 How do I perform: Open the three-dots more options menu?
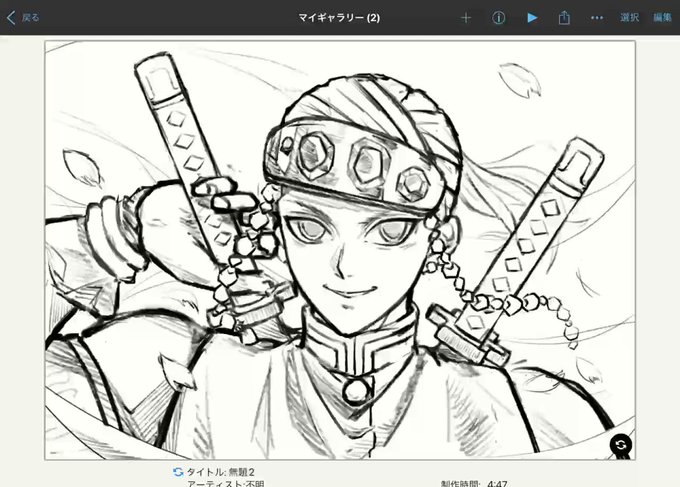(x=597, y=18)
